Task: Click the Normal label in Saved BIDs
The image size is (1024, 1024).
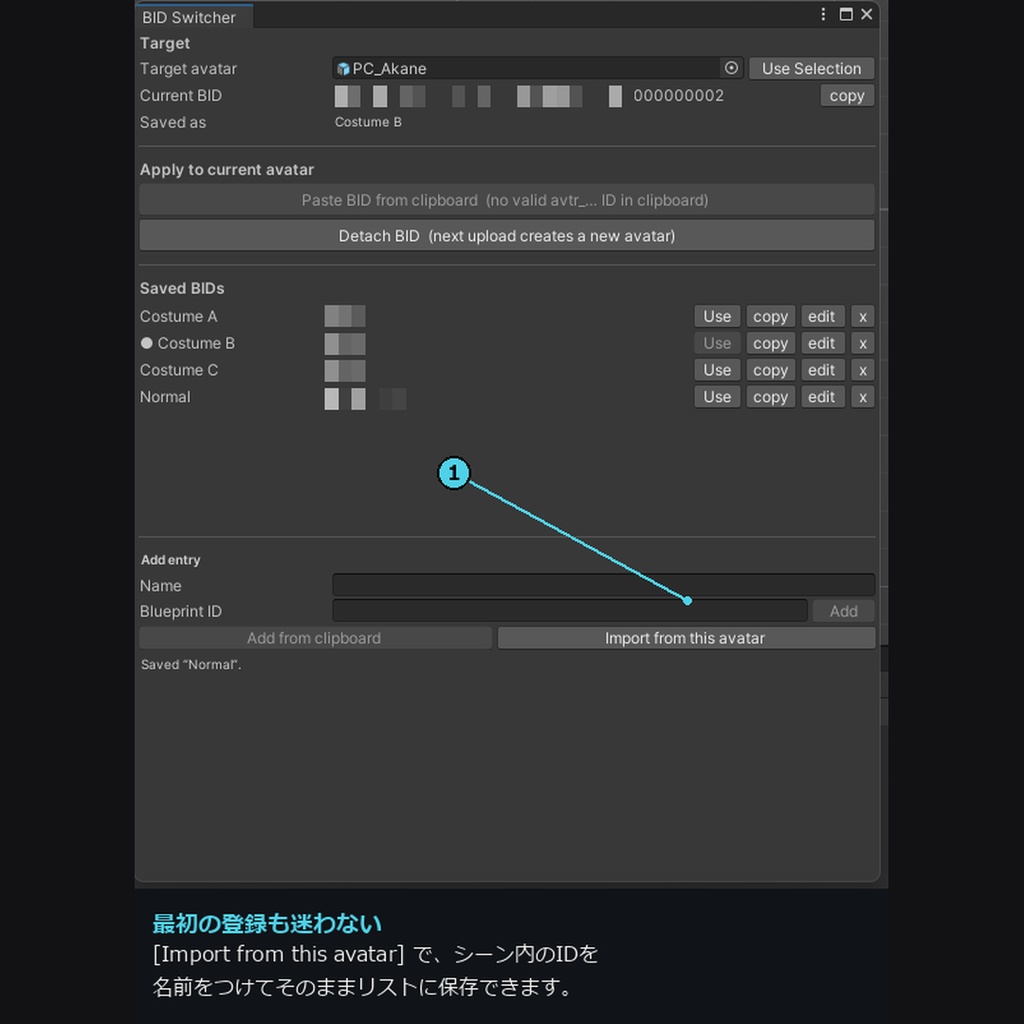Action: pyautogui.click(x=165, y=396)
